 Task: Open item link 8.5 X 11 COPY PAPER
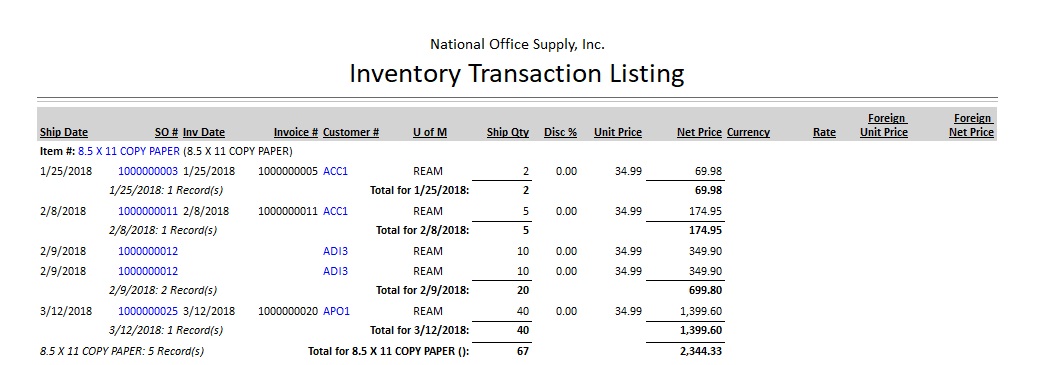click(x=128, y=151)
